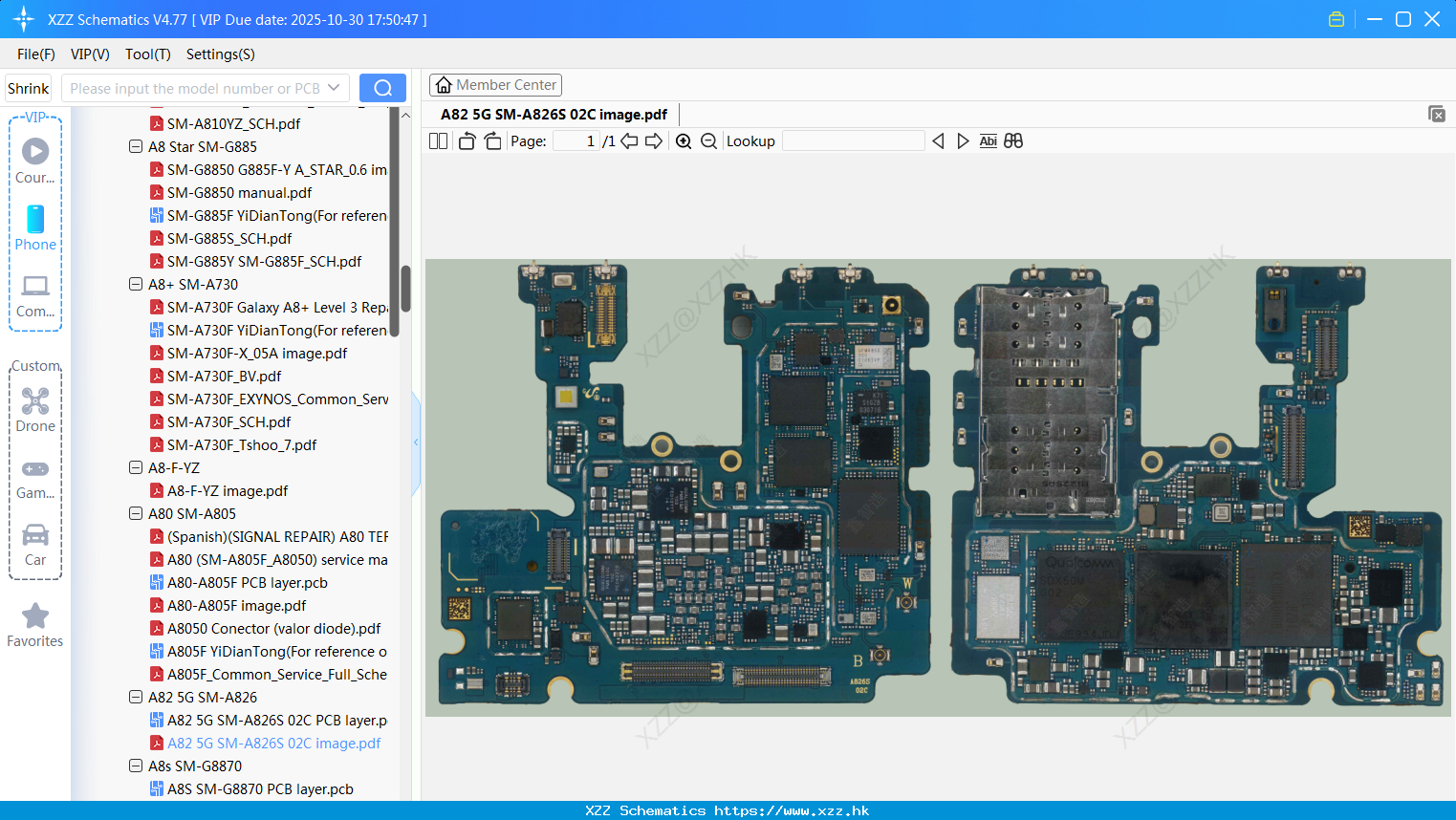Viewport: 1456px width, 820px height.
Task: Open the Game console category
Action: click(35, 479)
